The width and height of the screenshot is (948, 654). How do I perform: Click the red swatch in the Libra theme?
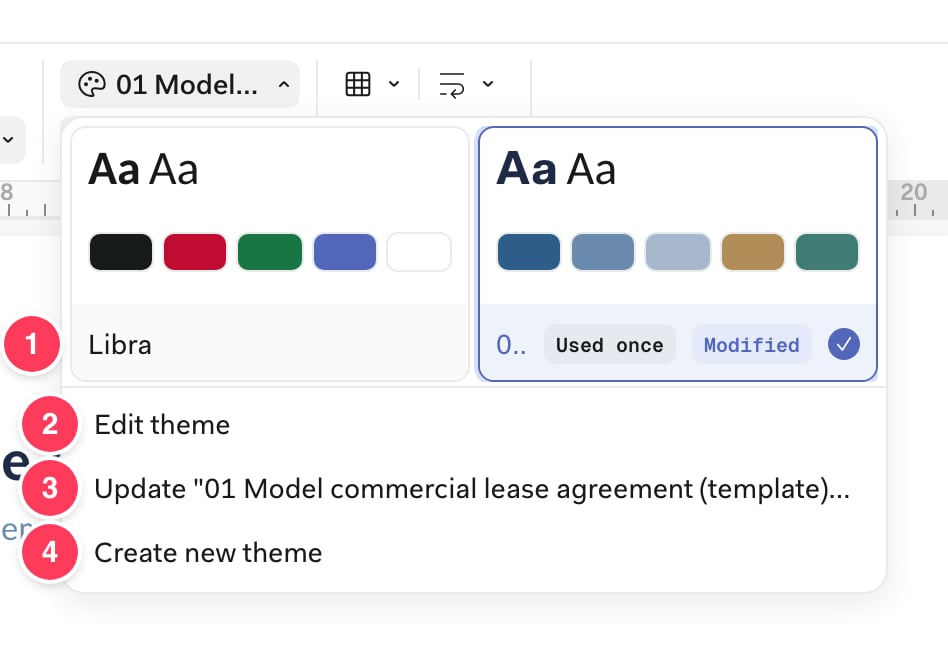point(195,251)
